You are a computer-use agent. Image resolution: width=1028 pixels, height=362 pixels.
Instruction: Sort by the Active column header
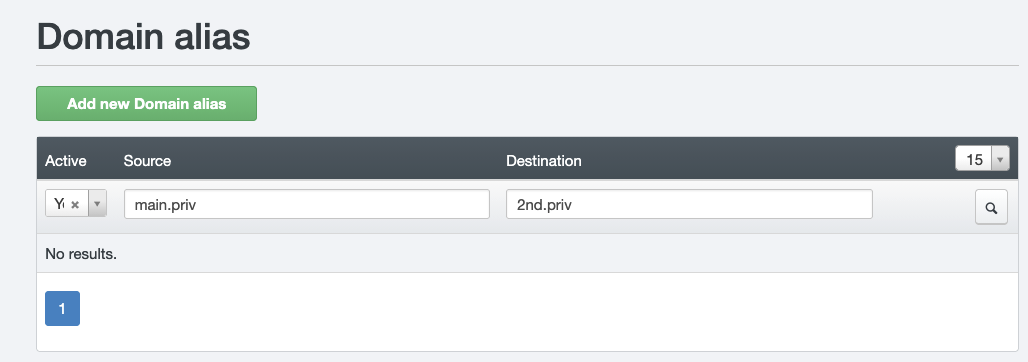point(66,161)
